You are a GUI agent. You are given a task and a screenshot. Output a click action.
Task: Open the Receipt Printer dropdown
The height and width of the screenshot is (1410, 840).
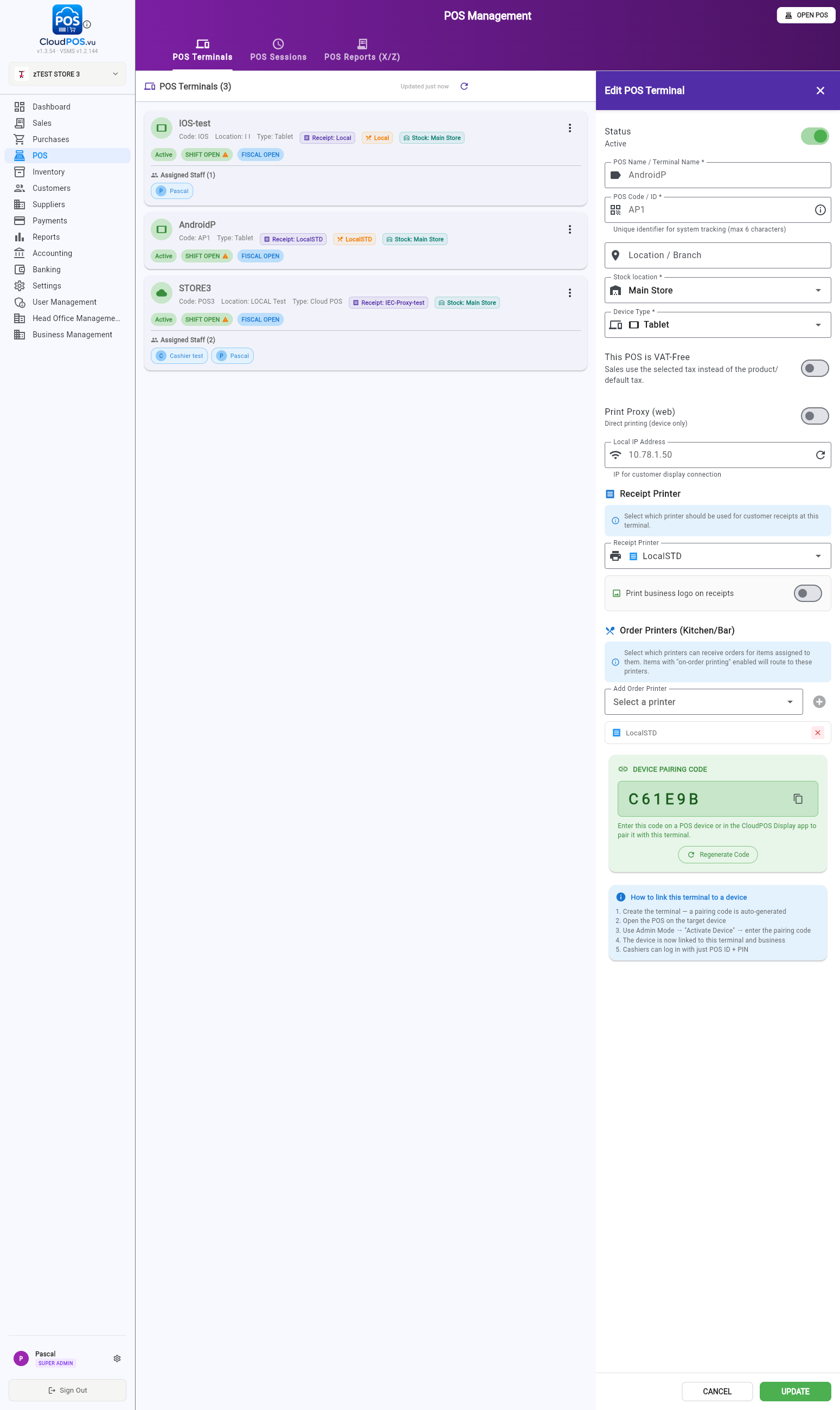coord(717,556)
